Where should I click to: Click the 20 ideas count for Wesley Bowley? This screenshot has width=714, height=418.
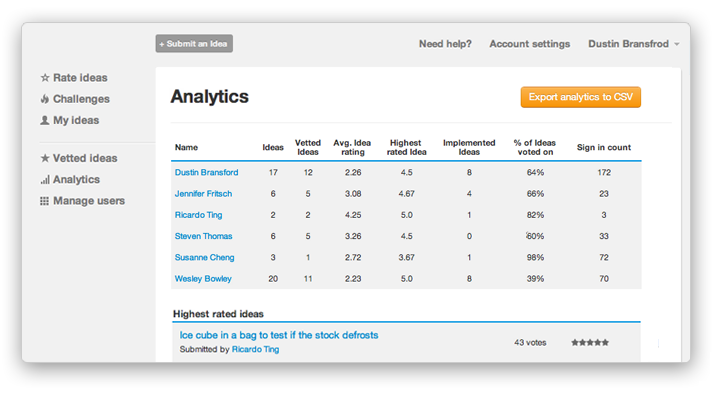(x=273, y=279)
